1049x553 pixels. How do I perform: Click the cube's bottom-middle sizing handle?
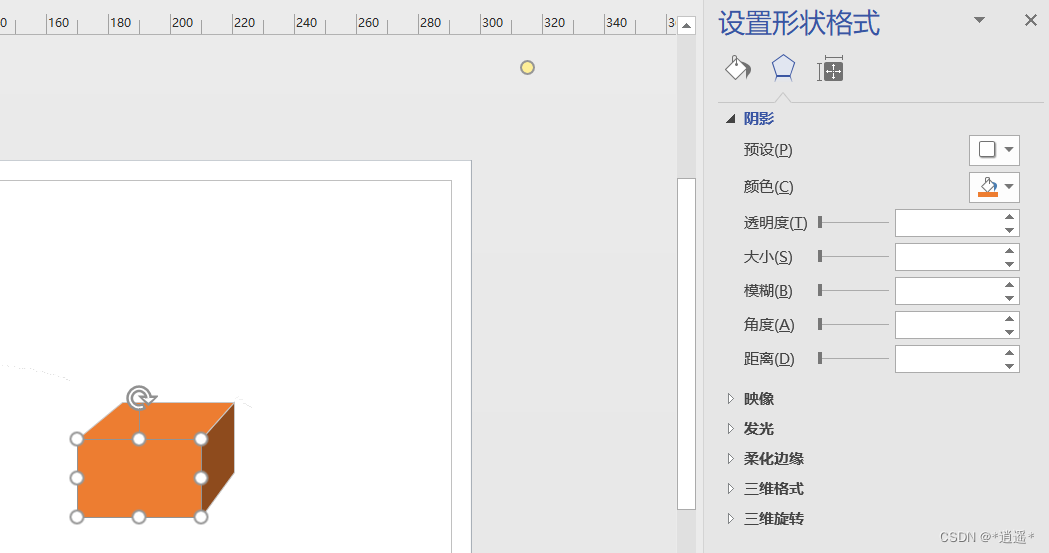pos(138,517)
